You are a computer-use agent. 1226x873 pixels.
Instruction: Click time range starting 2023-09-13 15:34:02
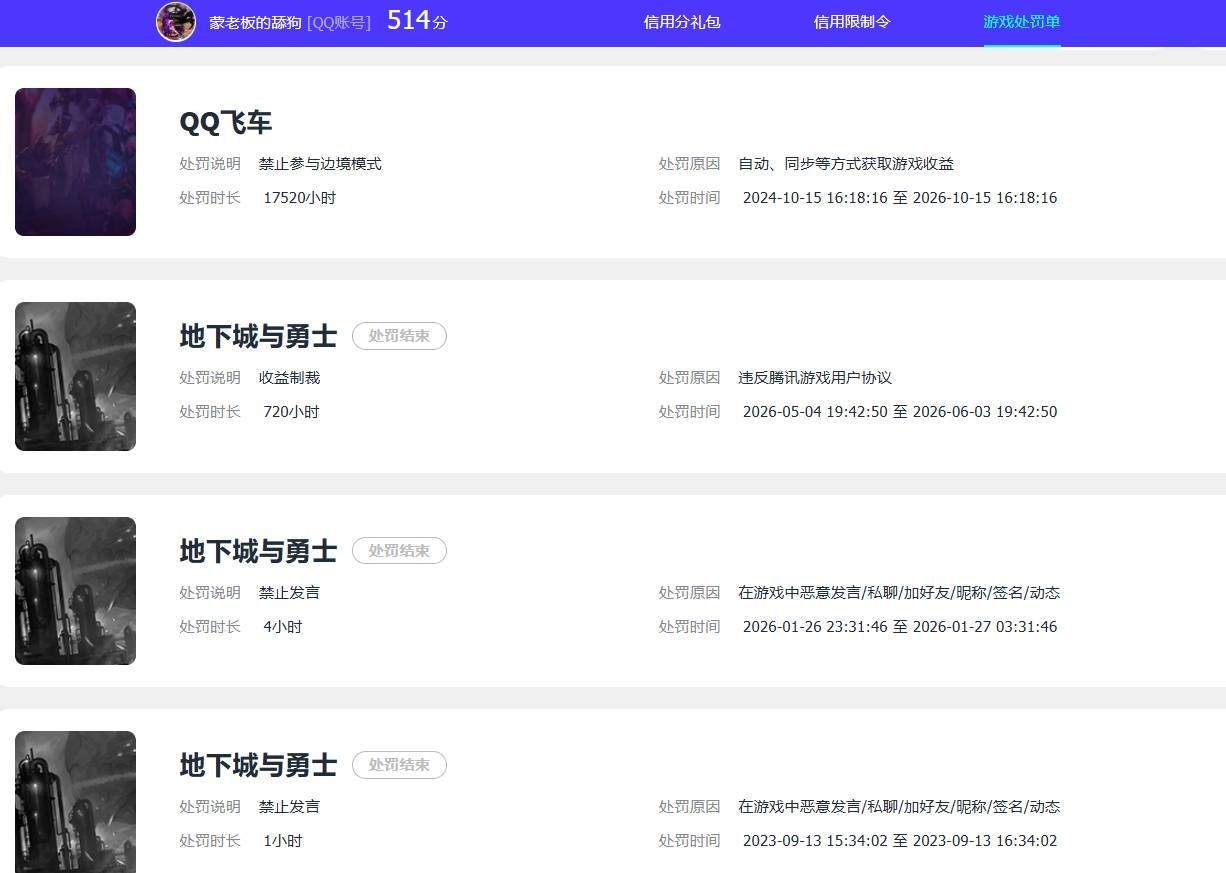[900, 841]
